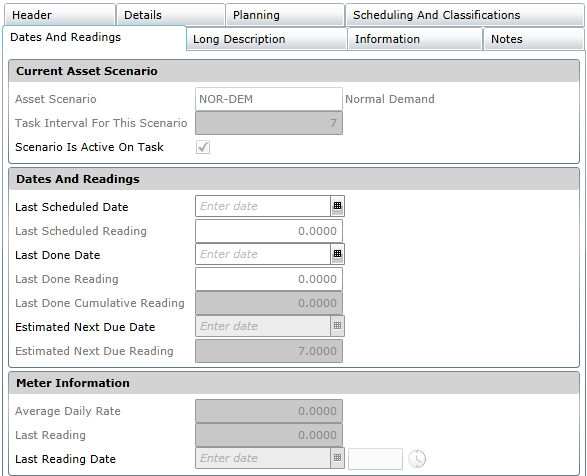Click the Last Scheduled Reading field
Screen dimensions: 587x476
coord(269,231)
